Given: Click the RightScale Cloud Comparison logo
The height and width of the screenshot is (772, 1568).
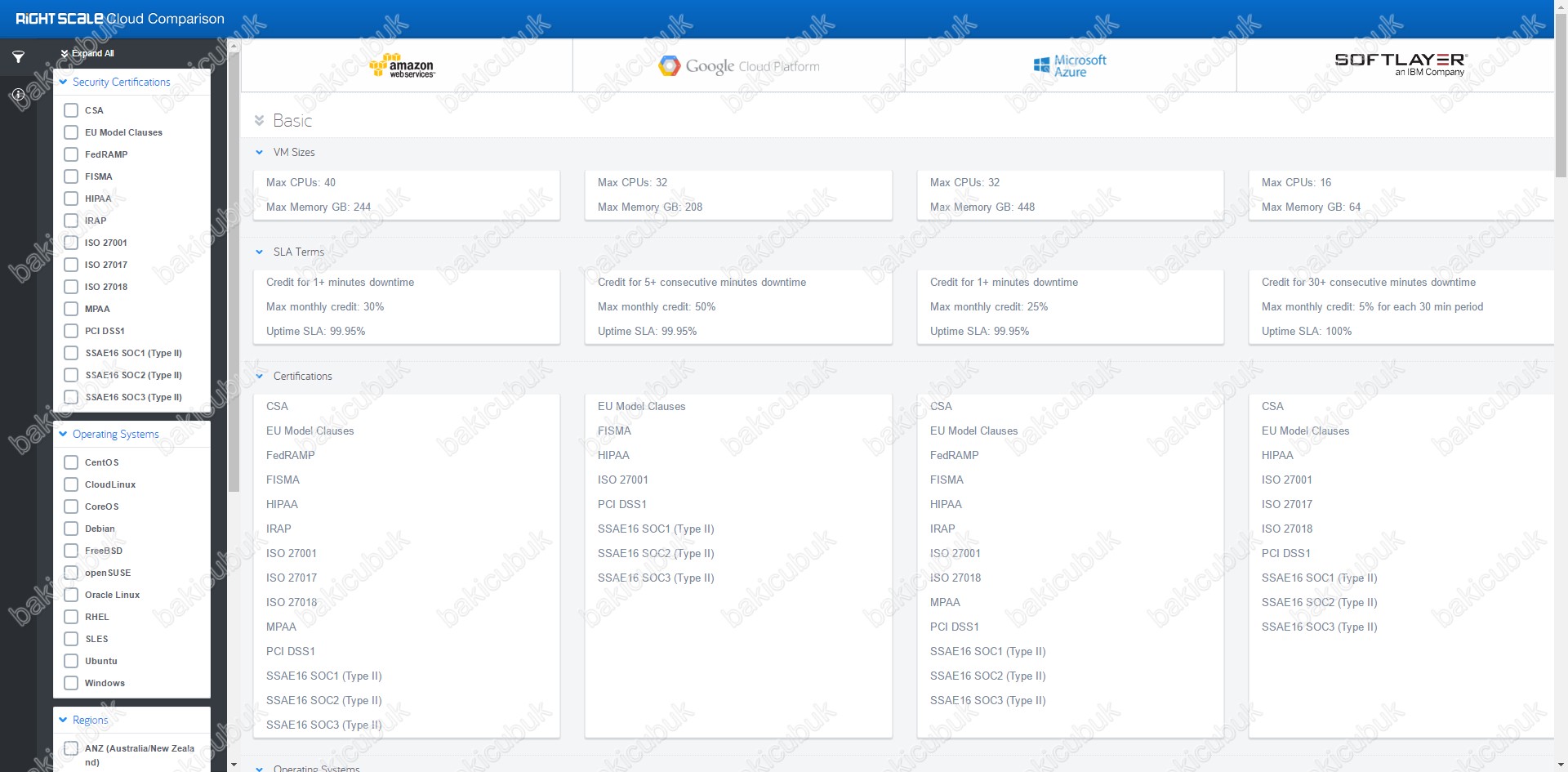Looking at the screenshot, I should pos(120,18).
